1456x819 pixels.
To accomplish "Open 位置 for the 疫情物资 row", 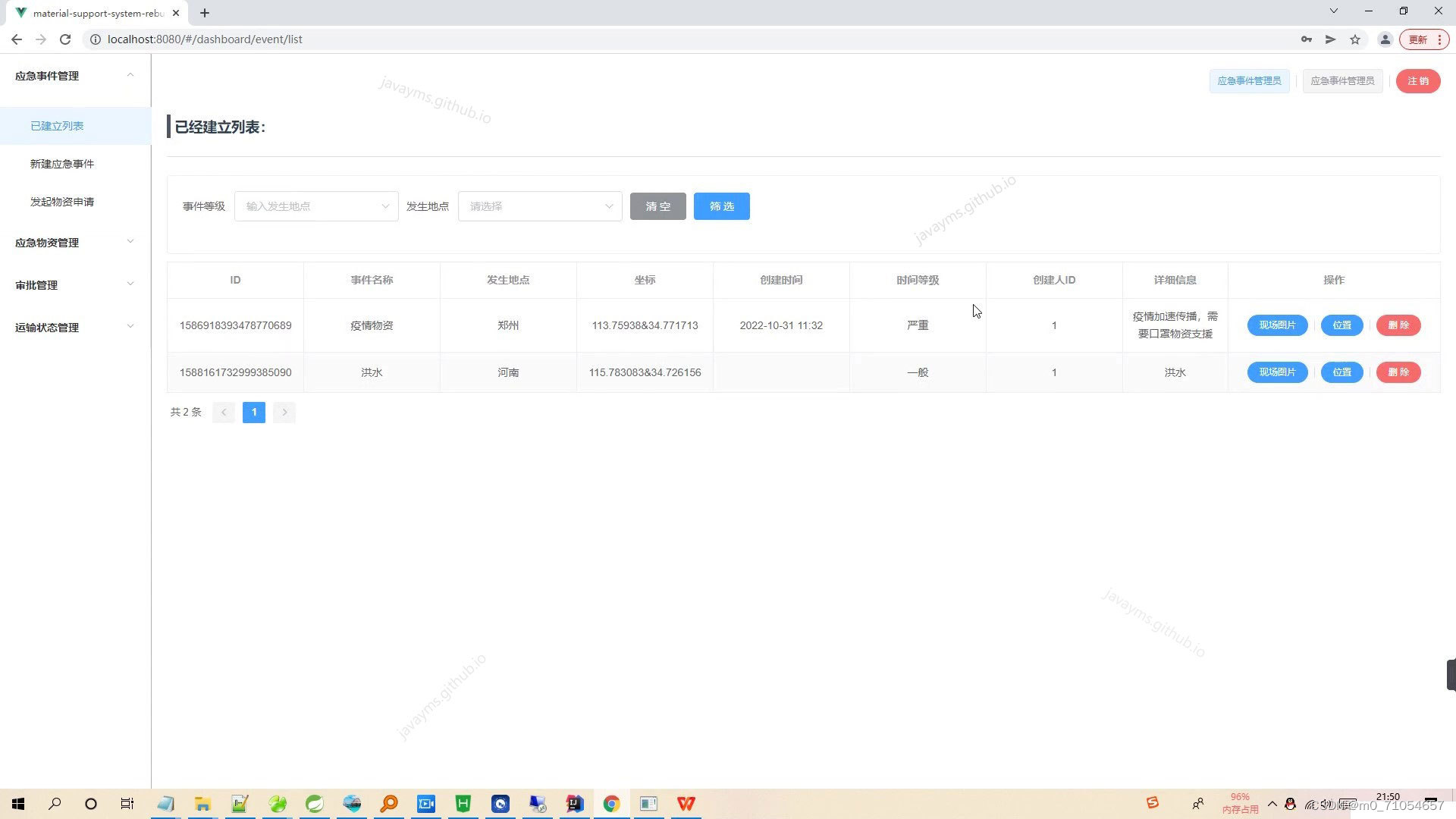I will coord(1341,325).
